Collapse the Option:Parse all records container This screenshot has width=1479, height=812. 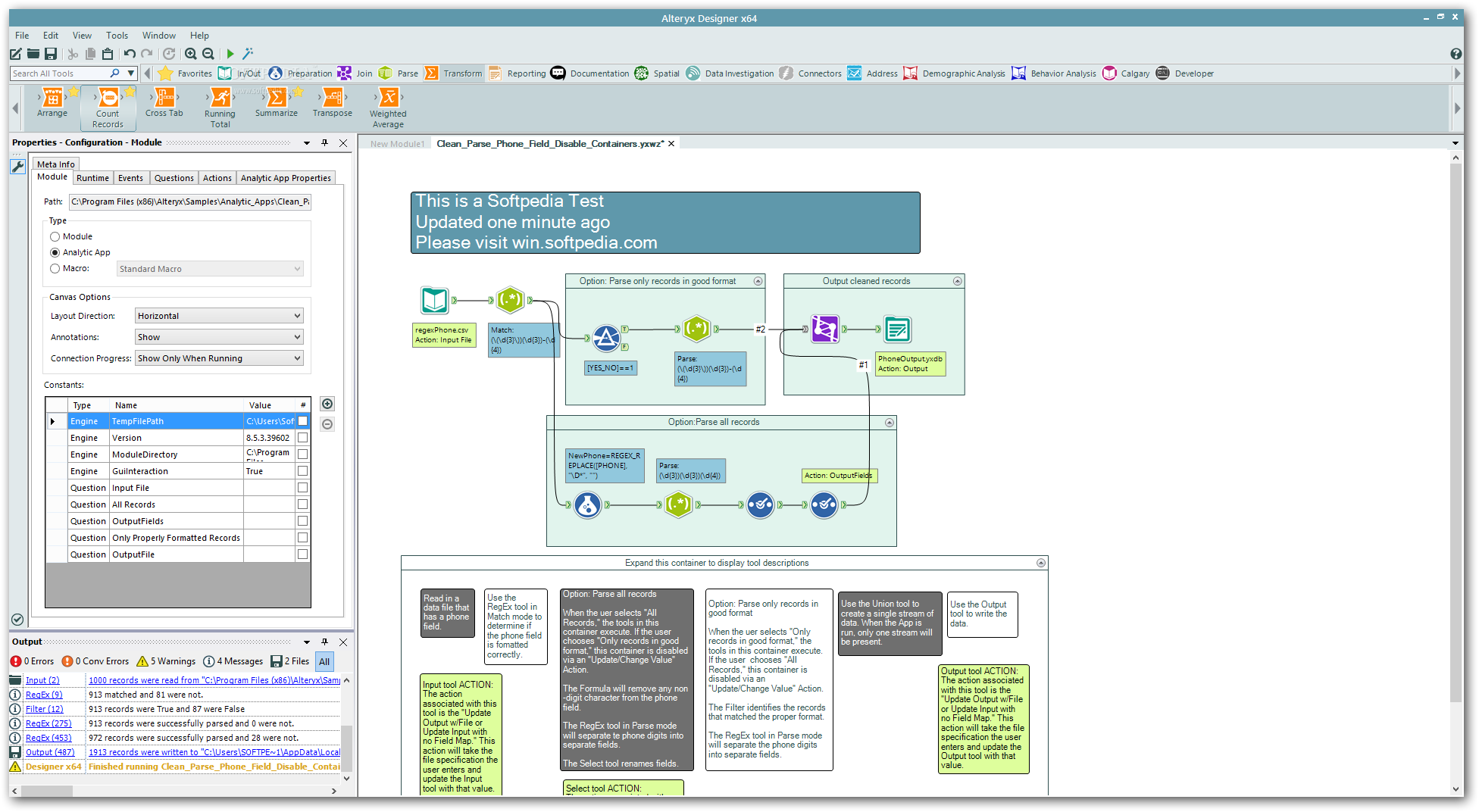tap(889, 423)
